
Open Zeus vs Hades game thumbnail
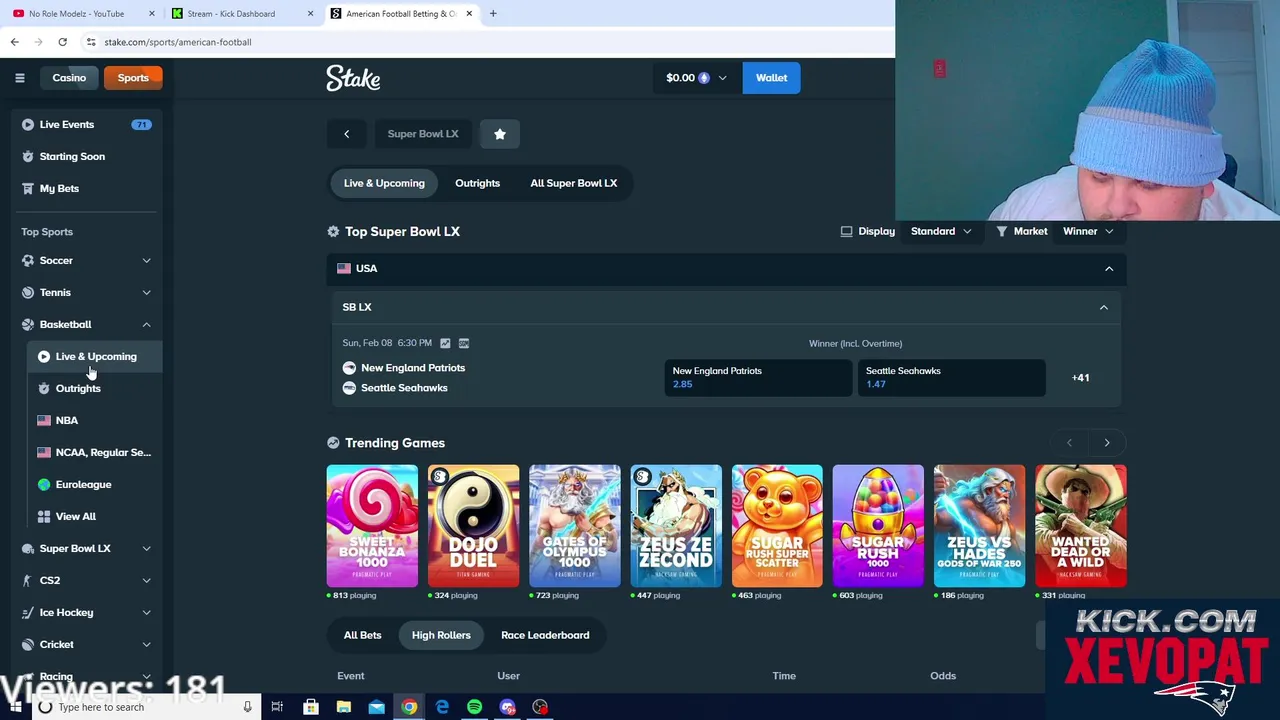click(979, 526)
